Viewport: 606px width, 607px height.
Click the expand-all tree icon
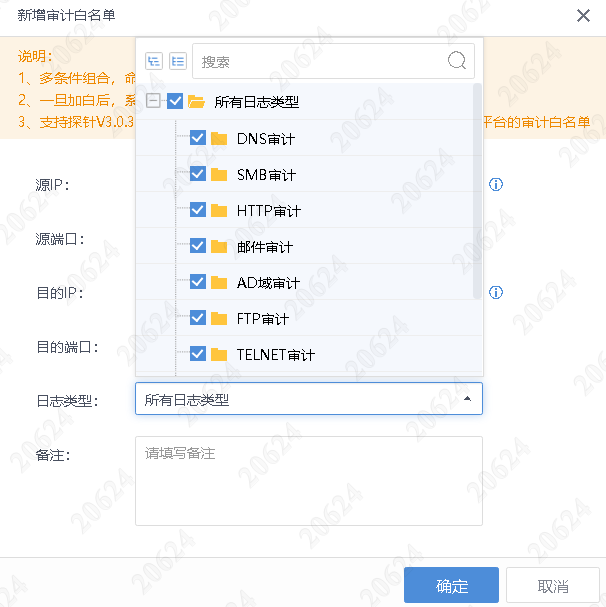153,61
